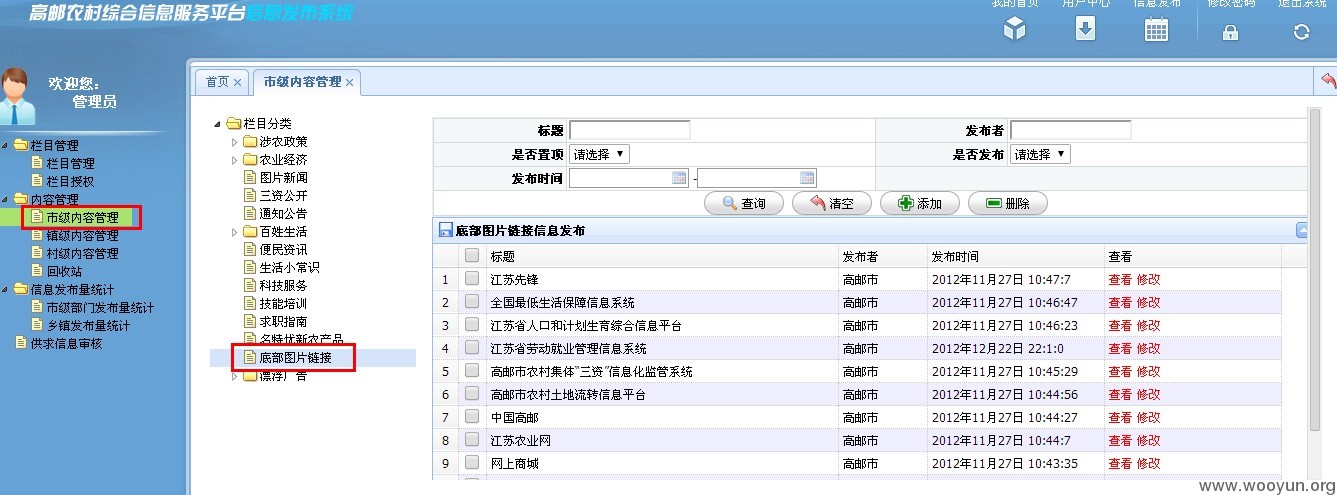Open 回收站 in the sidebar
Image resolution: width=1337 pixels, height=495 pixels.
click(64, 271)
